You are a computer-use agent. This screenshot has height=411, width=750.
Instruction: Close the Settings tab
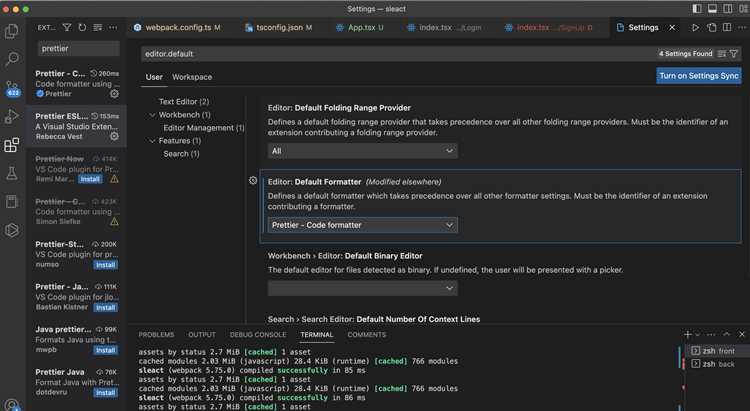[x=672, y=28]
